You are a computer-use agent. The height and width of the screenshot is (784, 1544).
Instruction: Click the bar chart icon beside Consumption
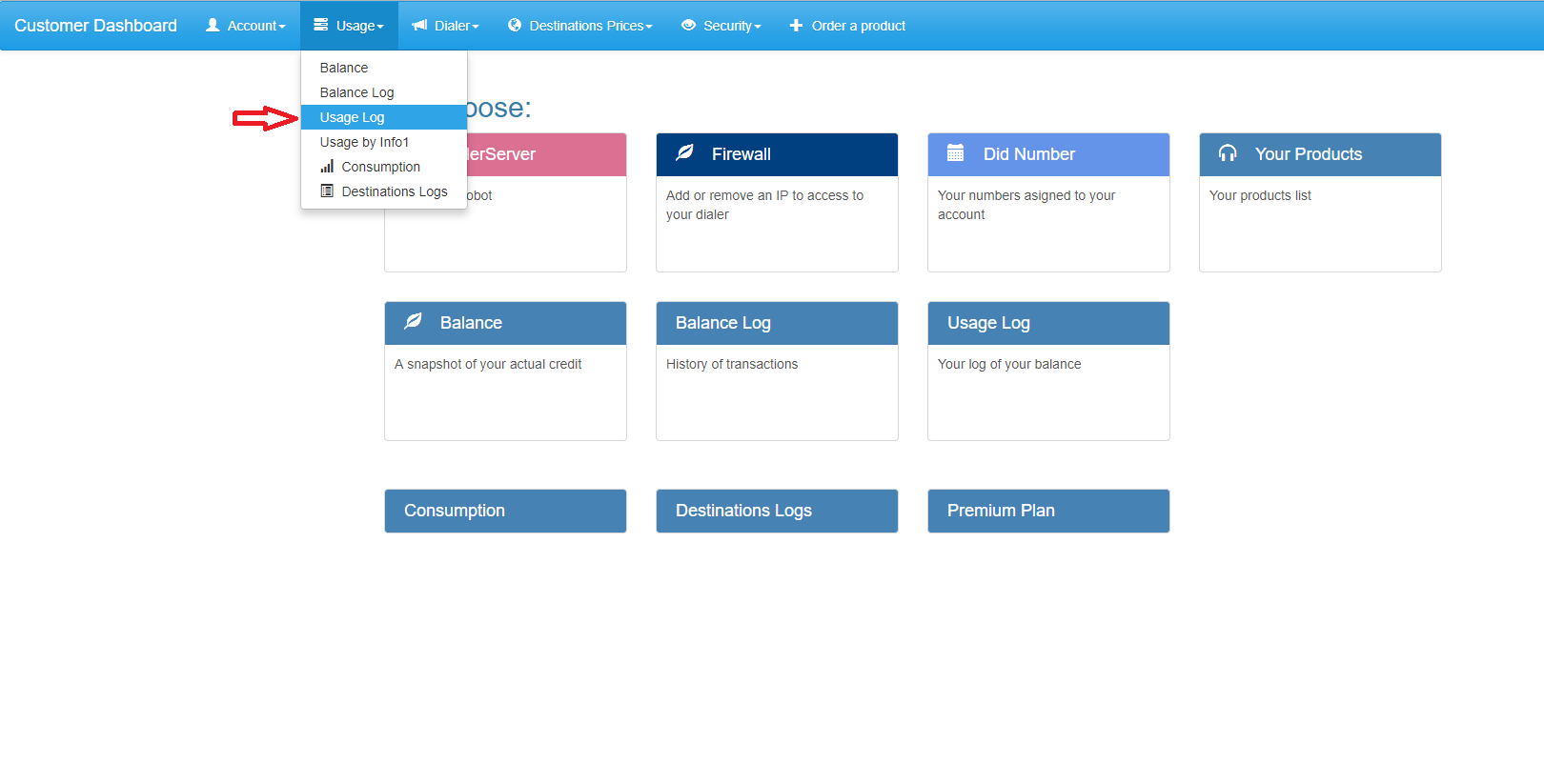[327, 167]
